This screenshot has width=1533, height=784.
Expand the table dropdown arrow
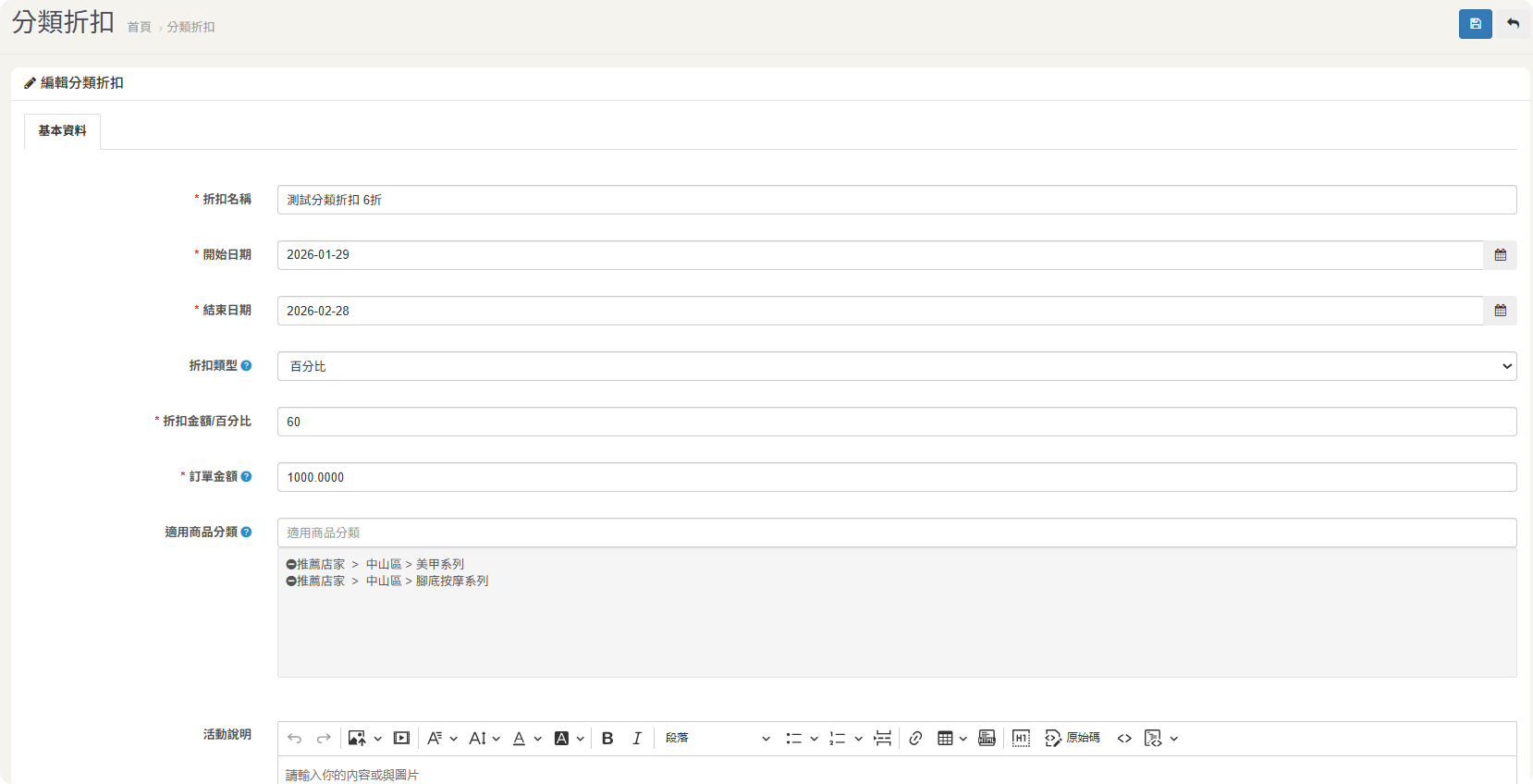[x=963, y=739]
